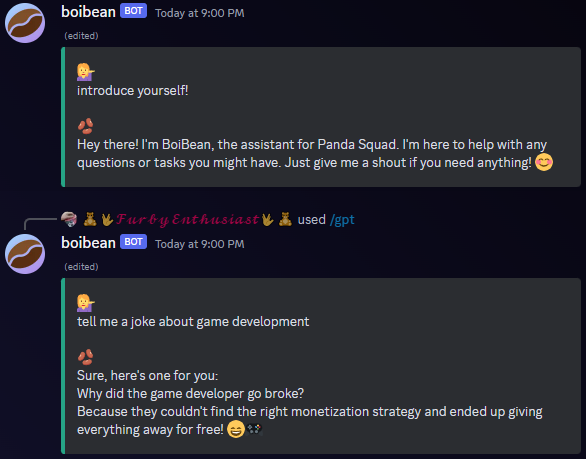The height and width of the screenshot is (459, 586).
Task: Open the top boibean coffee bean avatar
Action: click(x=25, y=23)
